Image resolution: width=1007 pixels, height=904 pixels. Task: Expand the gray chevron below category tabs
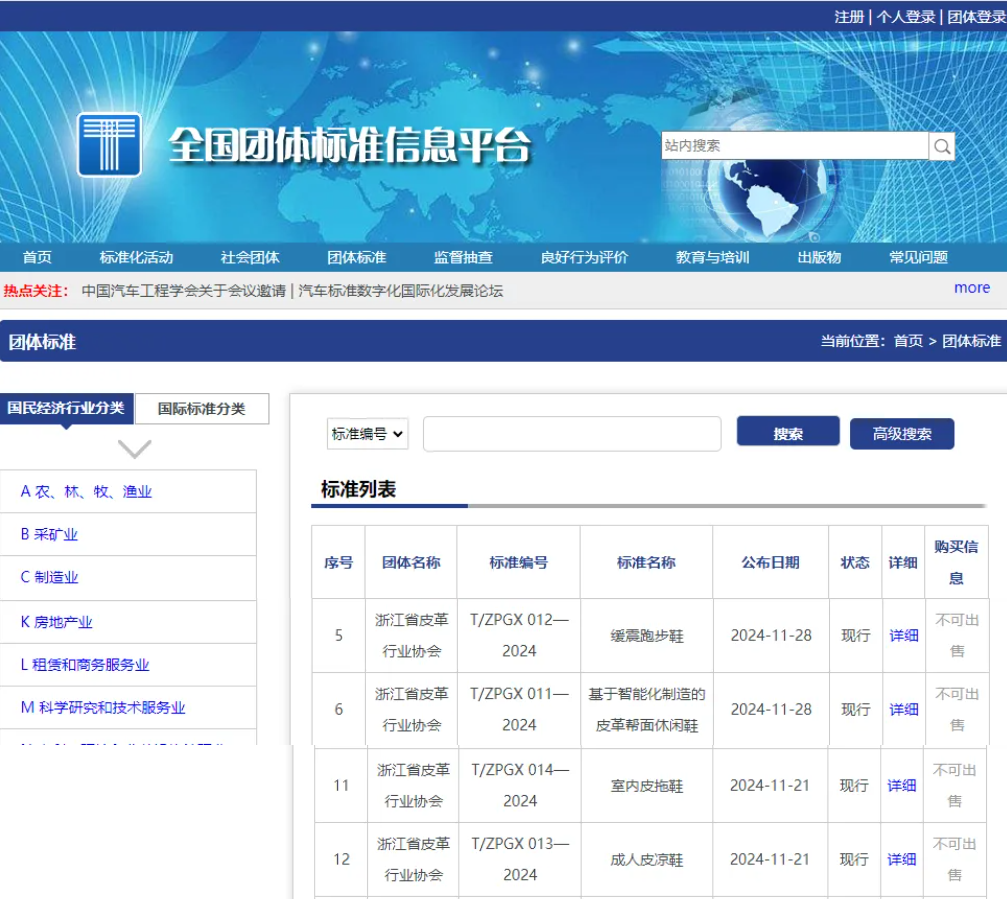(x=134, y=449)
